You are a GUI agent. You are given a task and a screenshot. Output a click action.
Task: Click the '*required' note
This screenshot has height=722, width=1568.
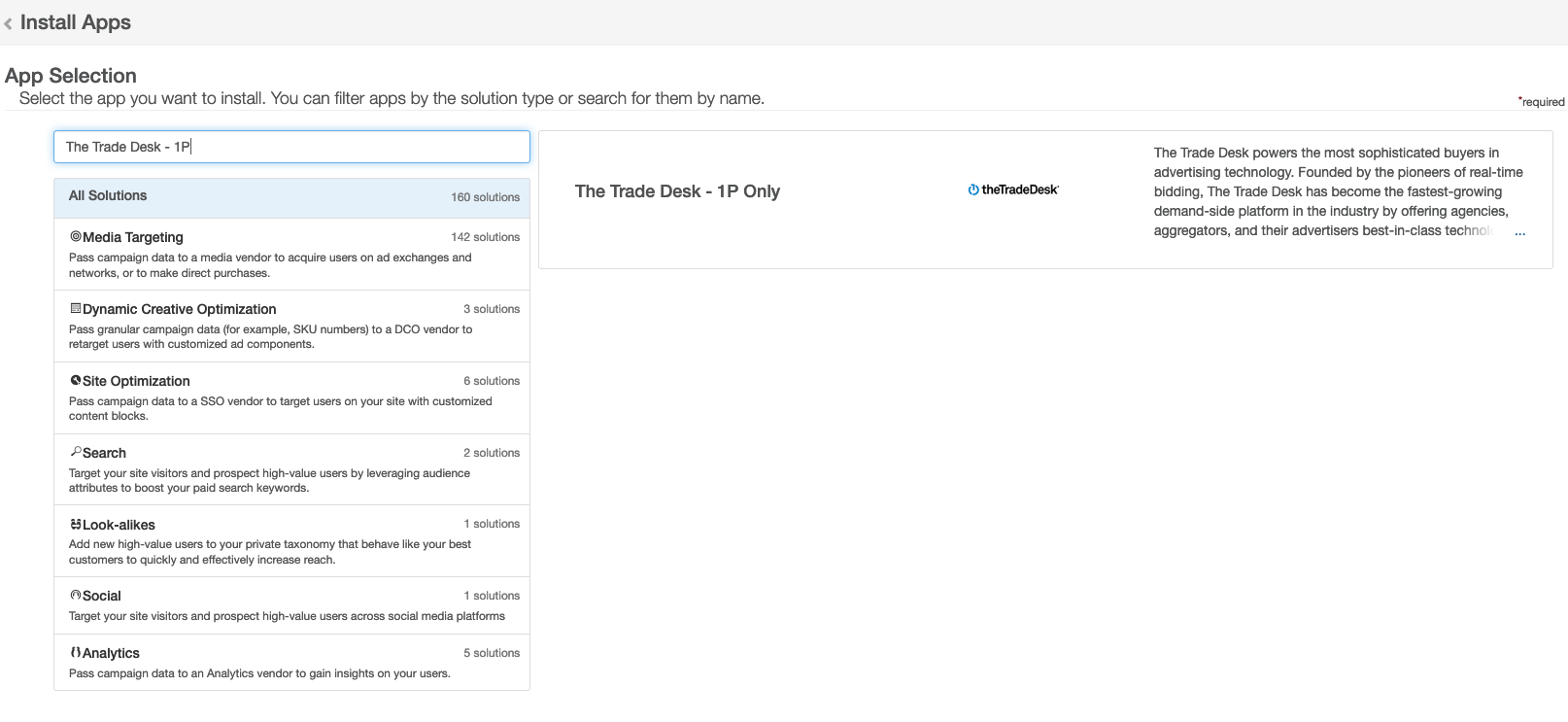1541,101
